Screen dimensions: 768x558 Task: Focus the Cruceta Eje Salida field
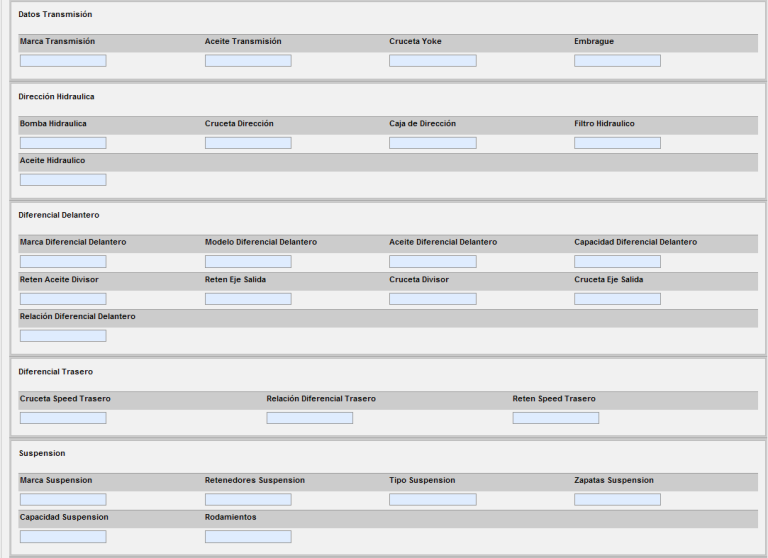[x=617, y=299]
